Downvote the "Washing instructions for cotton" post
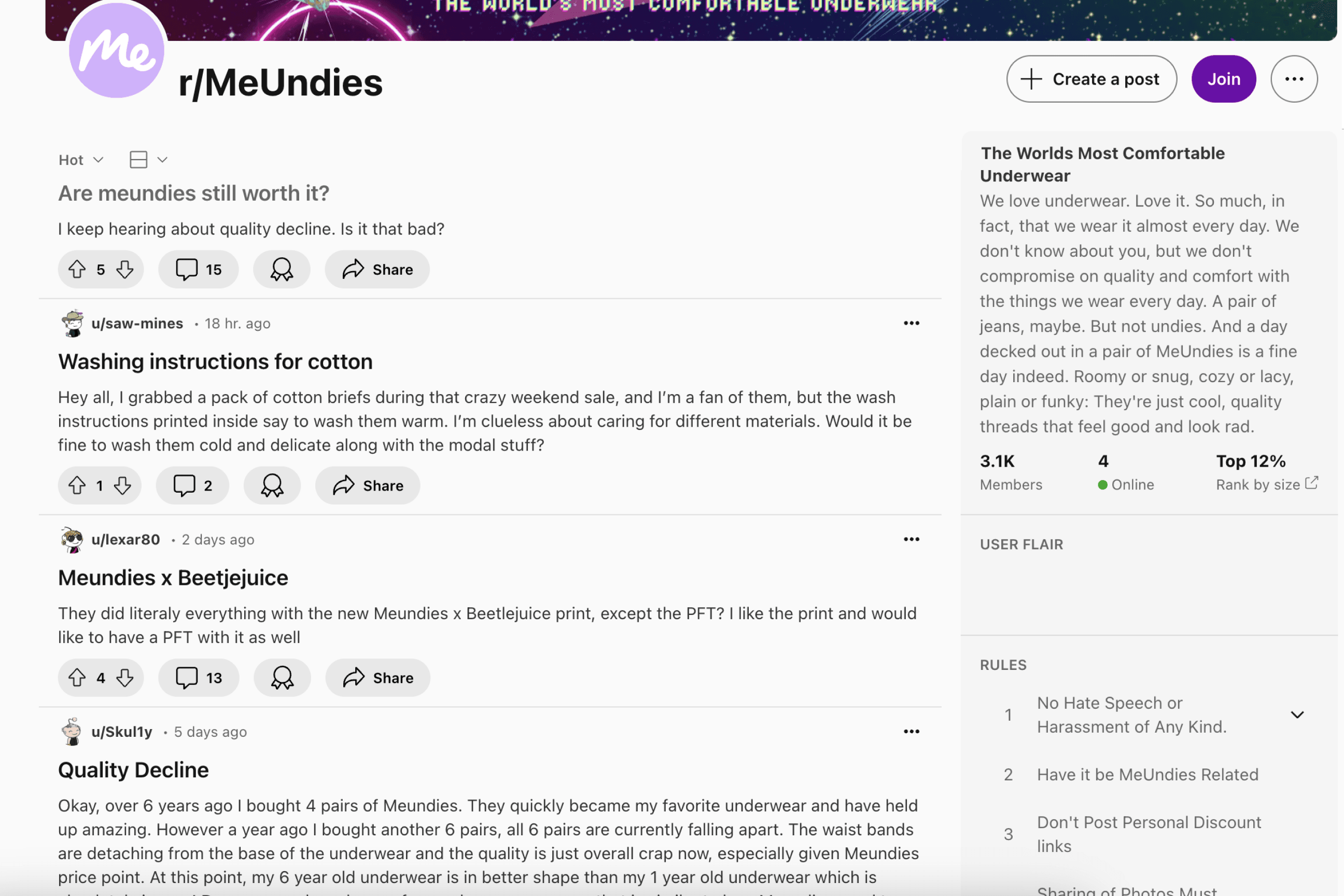 click(x=122, y=486)
